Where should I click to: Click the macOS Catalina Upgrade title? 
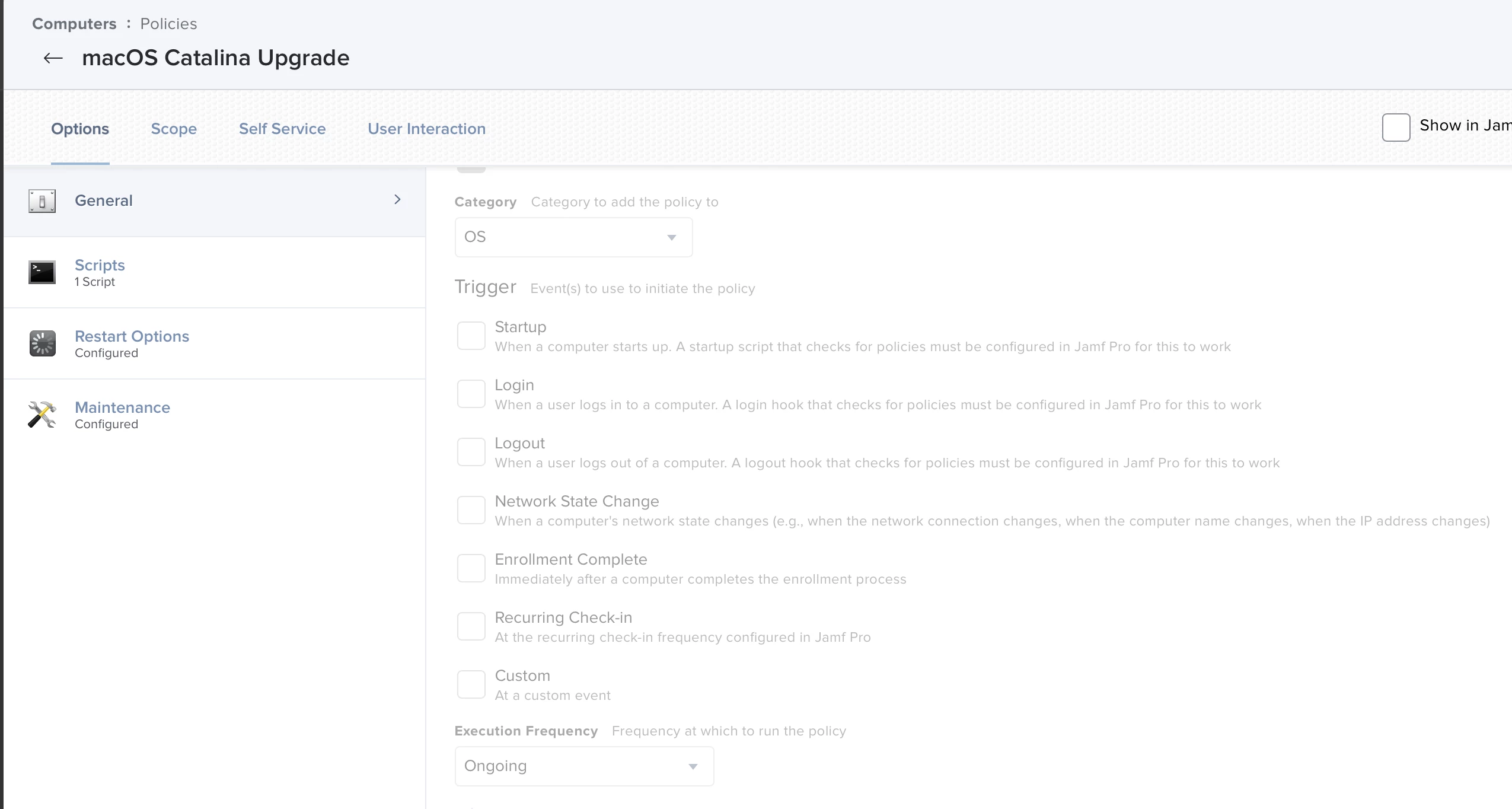[x=216, y=58]
